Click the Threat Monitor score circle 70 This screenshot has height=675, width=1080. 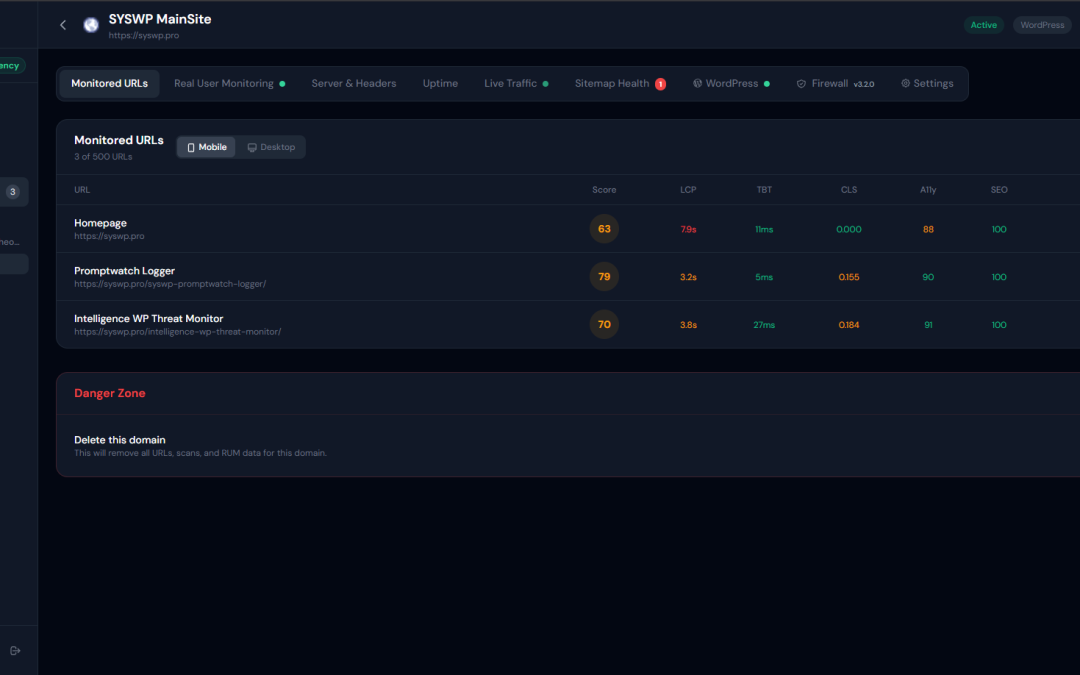pyautogui.click(x=604, y=324)
